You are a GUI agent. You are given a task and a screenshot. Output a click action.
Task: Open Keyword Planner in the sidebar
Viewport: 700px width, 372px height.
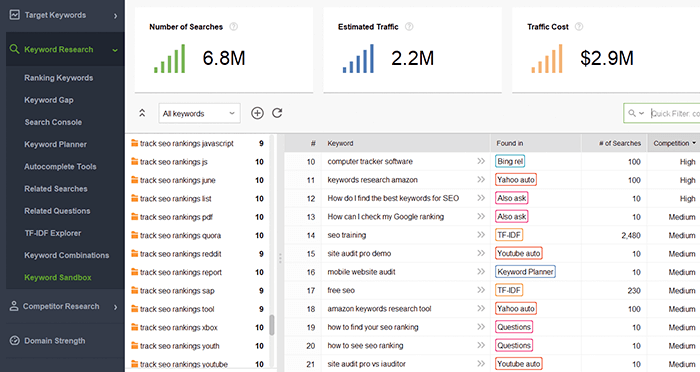point(55,144)
